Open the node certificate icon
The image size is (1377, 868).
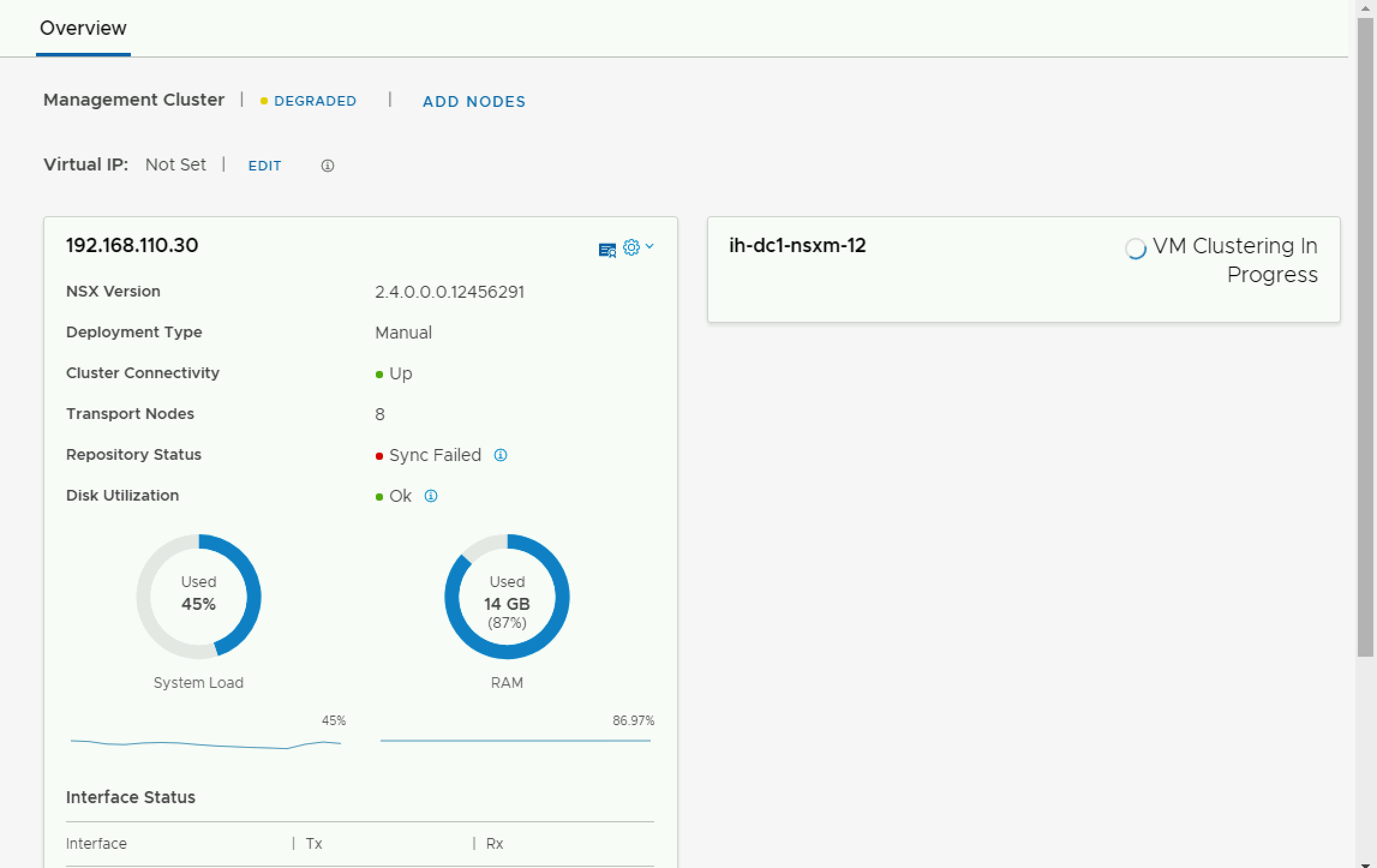click(607, 249)
